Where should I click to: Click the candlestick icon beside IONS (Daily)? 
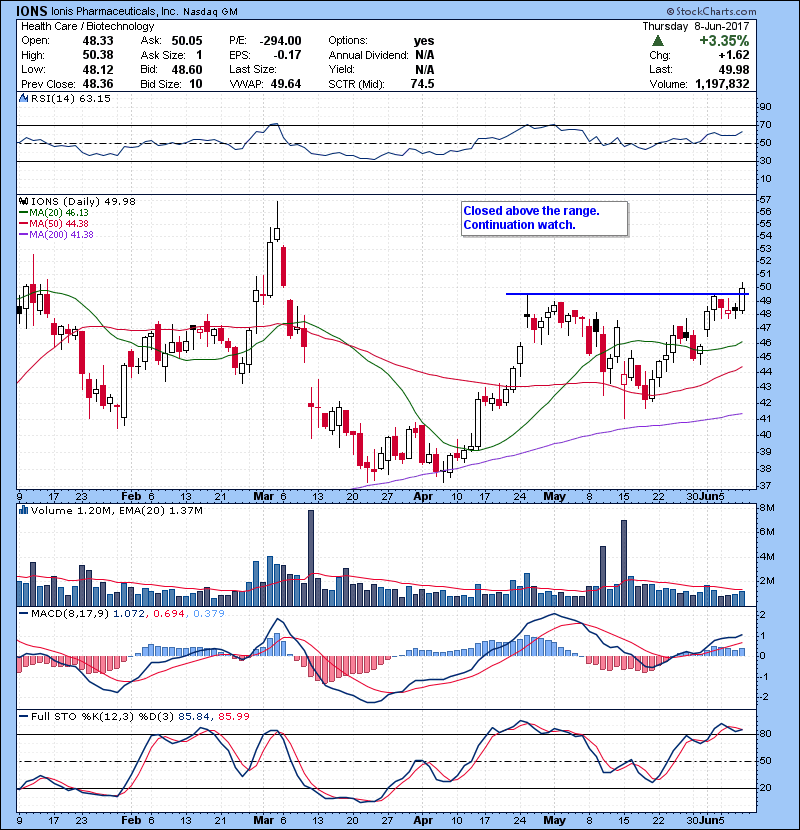pyautogui.click(x=23, y=202)
